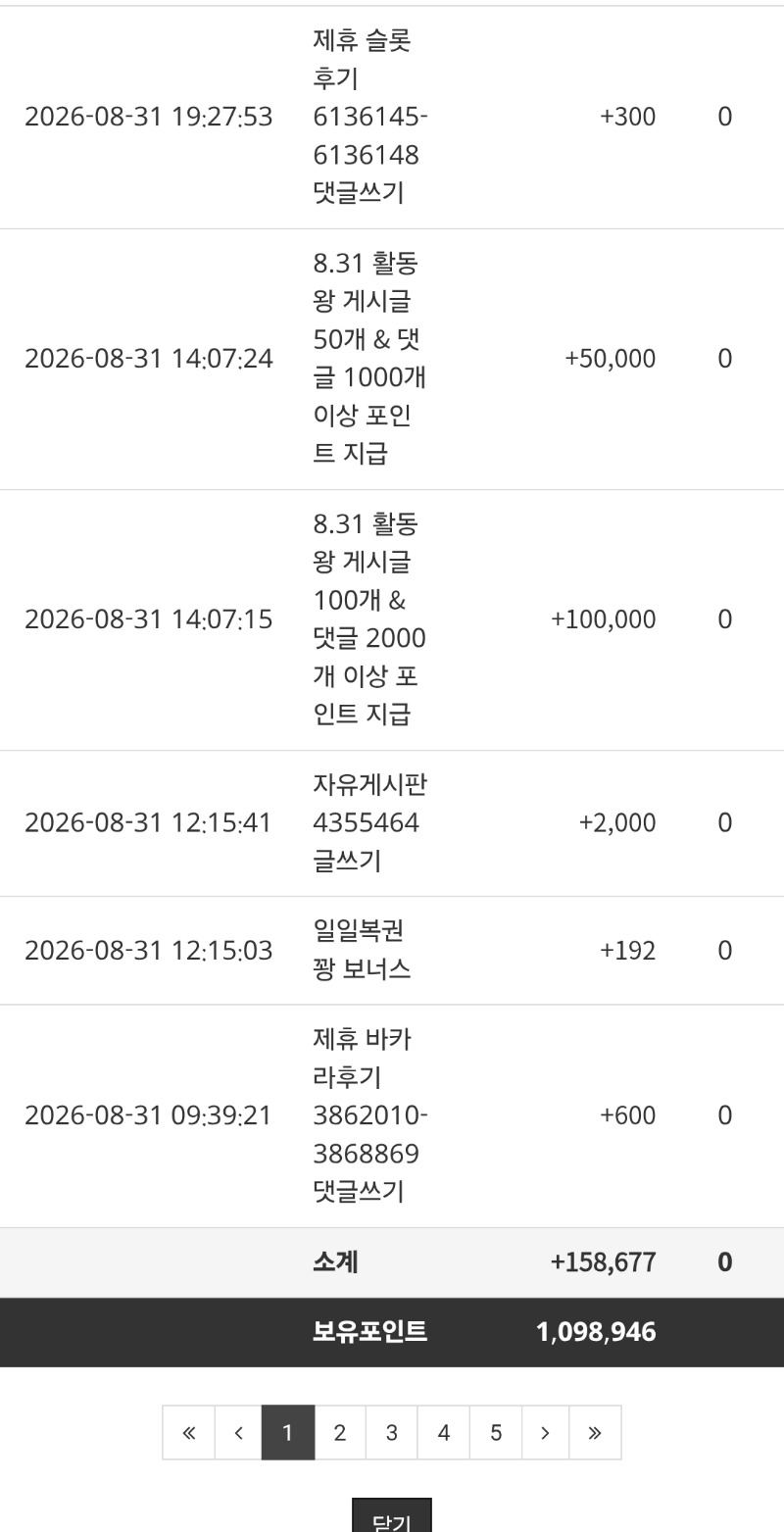Select the 자유게시판 4355464 글쓰기 entry

[x=369, y=822]
